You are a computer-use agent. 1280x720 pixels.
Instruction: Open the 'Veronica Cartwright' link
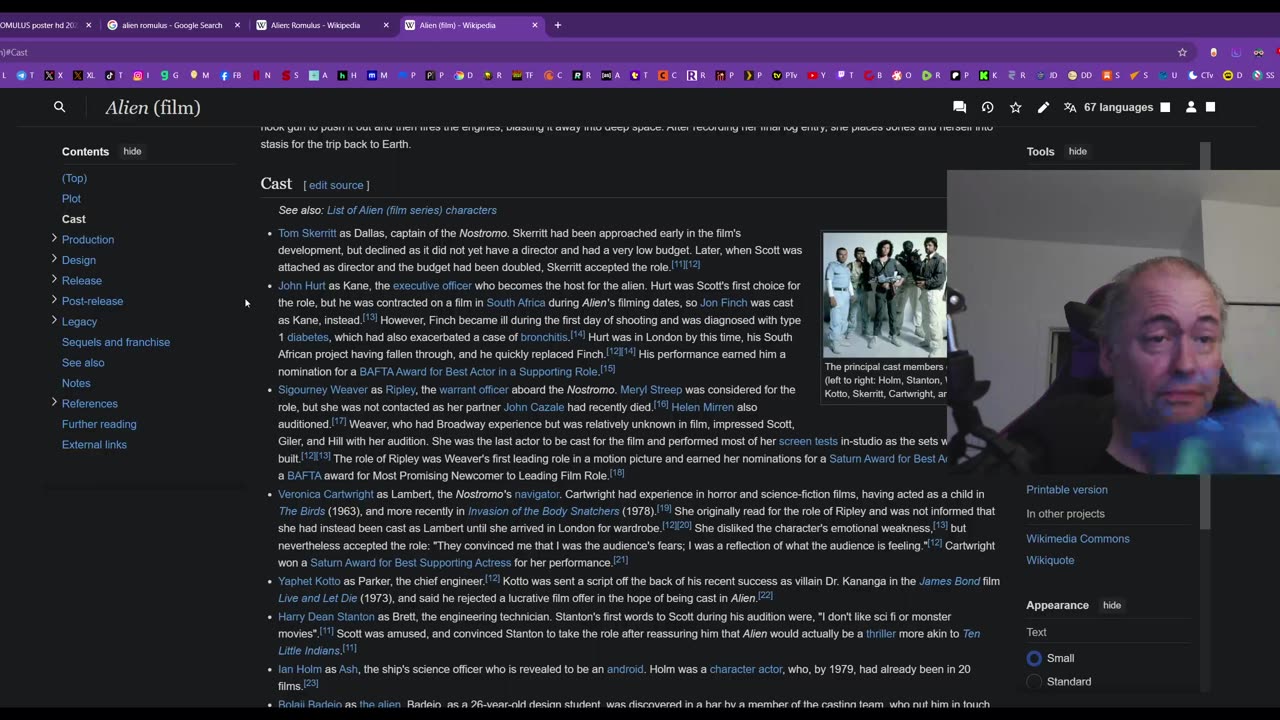(x=326, y=494)
